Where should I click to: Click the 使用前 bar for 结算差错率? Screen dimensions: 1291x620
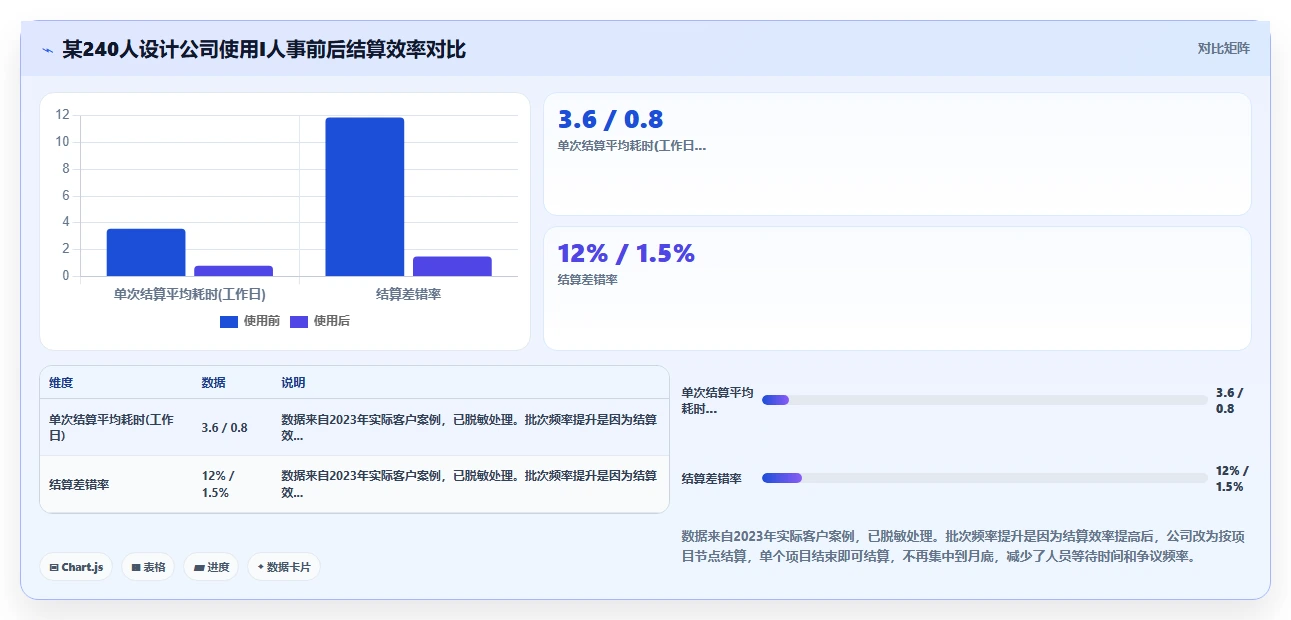(365, 197)
